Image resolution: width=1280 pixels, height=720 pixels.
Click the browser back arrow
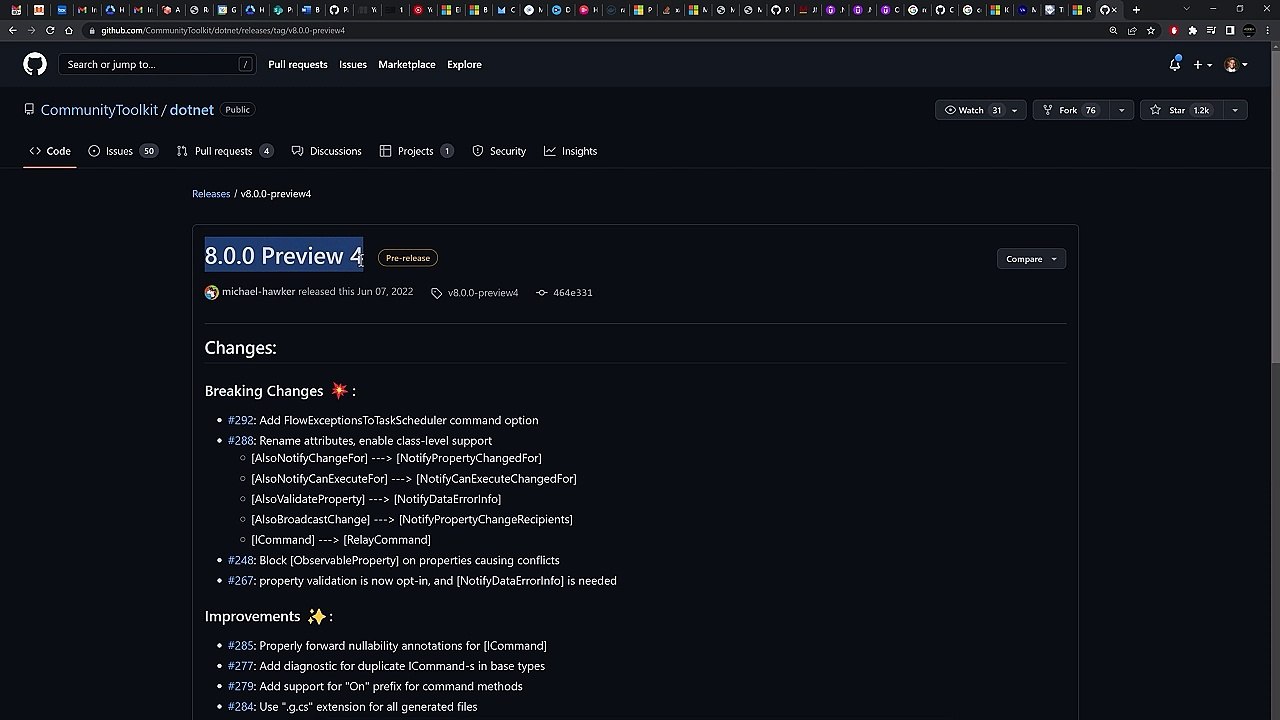(12, 30)
